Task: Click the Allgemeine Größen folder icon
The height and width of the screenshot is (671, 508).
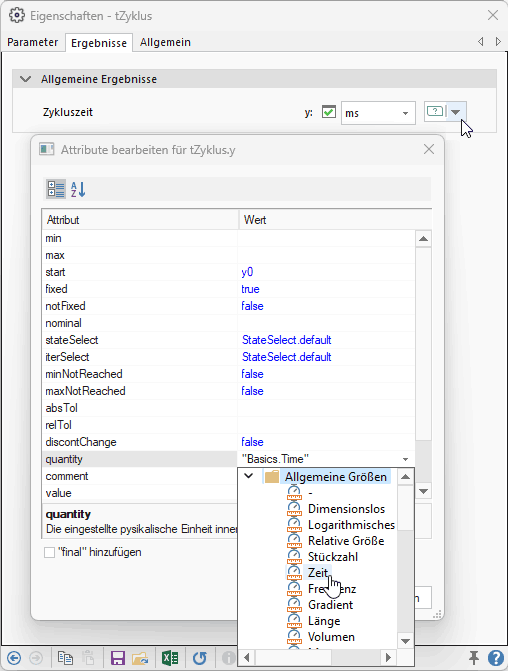Action: coord(272,477)
